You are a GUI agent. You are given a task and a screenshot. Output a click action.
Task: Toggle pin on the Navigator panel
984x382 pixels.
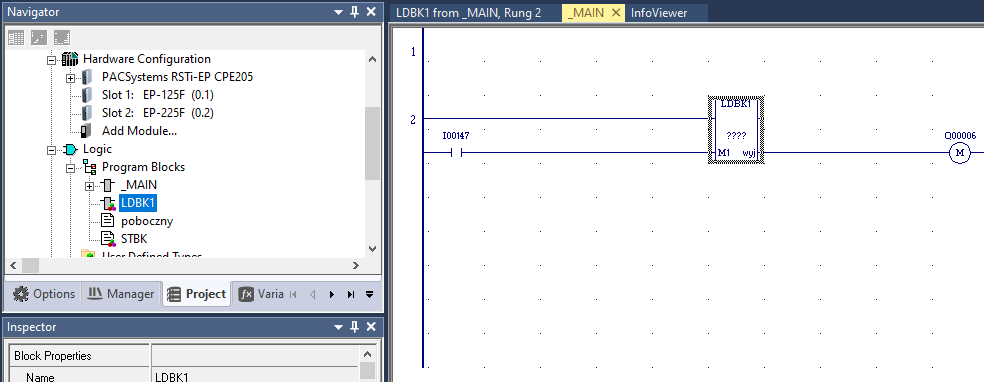(355, 12)
